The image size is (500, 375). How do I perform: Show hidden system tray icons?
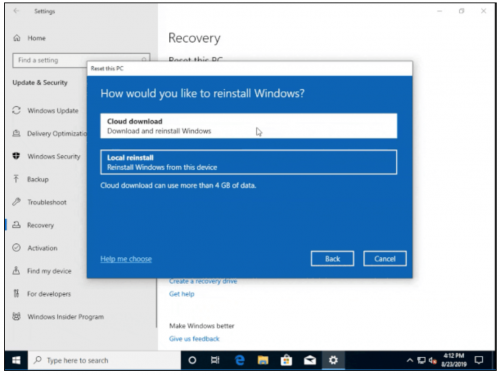pyautogui.click(x=410, y=360)
